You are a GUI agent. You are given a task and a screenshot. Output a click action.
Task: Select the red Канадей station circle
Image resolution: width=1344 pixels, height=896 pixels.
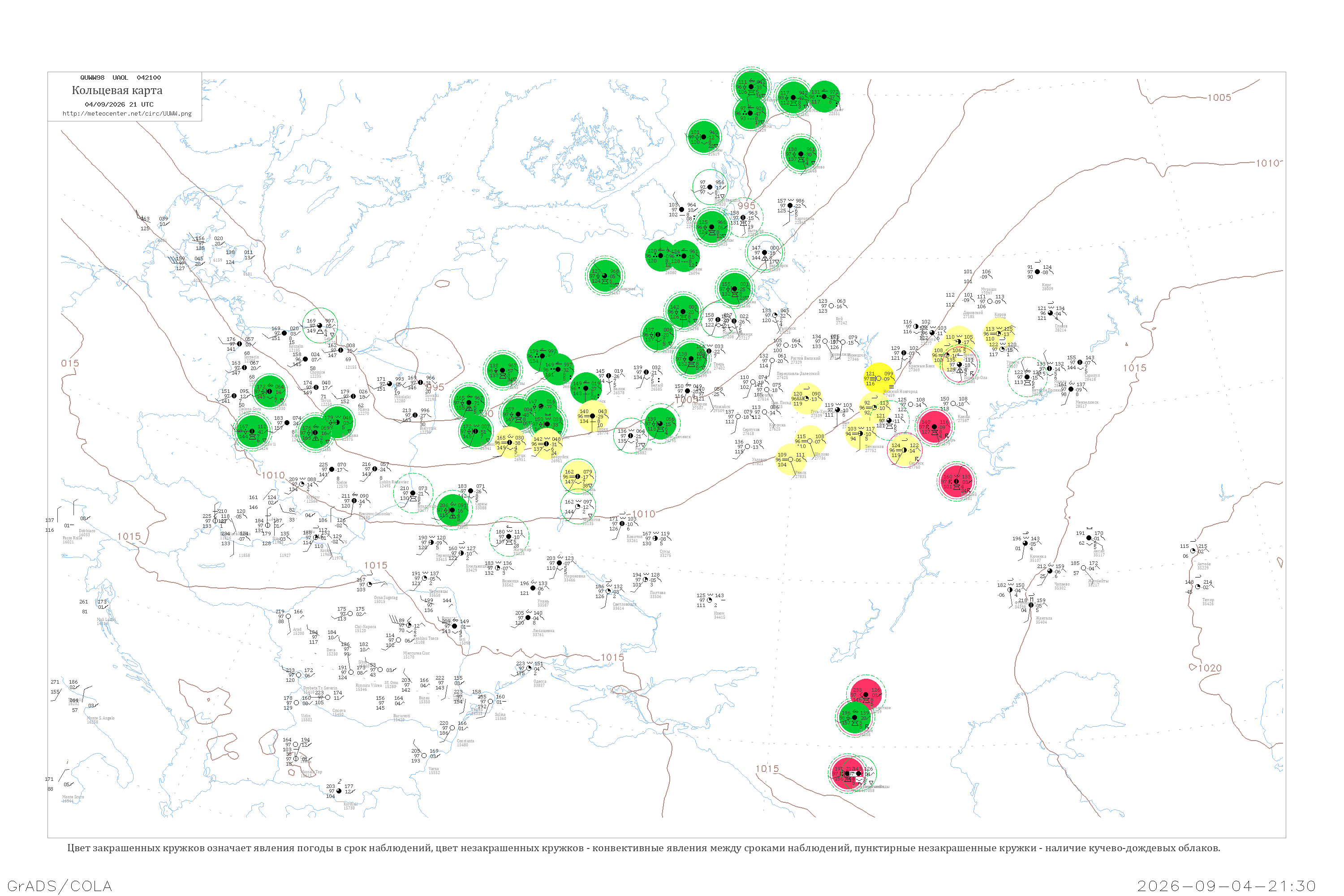(x=956, y=482)
